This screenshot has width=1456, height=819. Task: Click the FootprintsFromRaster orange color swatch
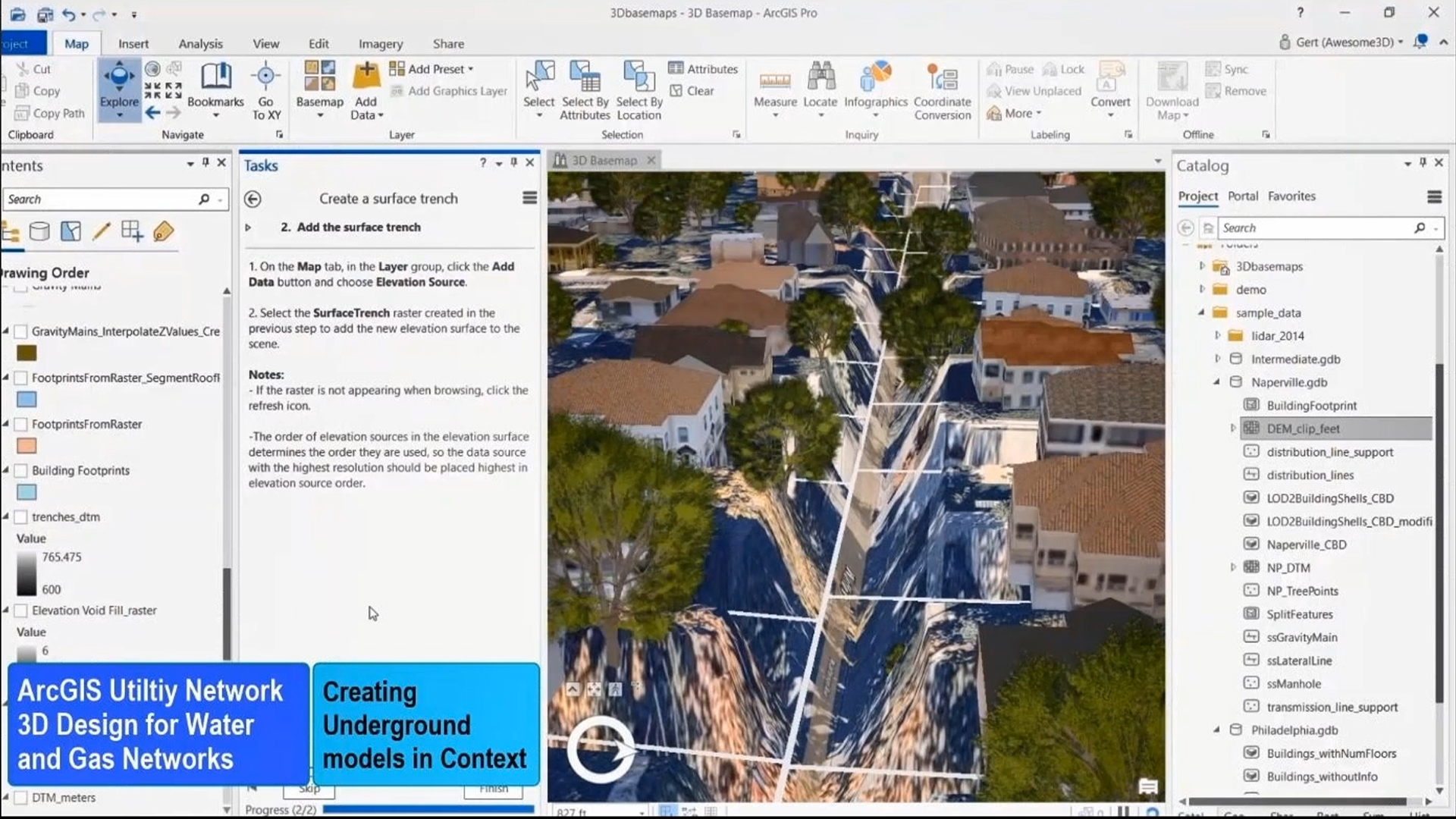(27, 446)
